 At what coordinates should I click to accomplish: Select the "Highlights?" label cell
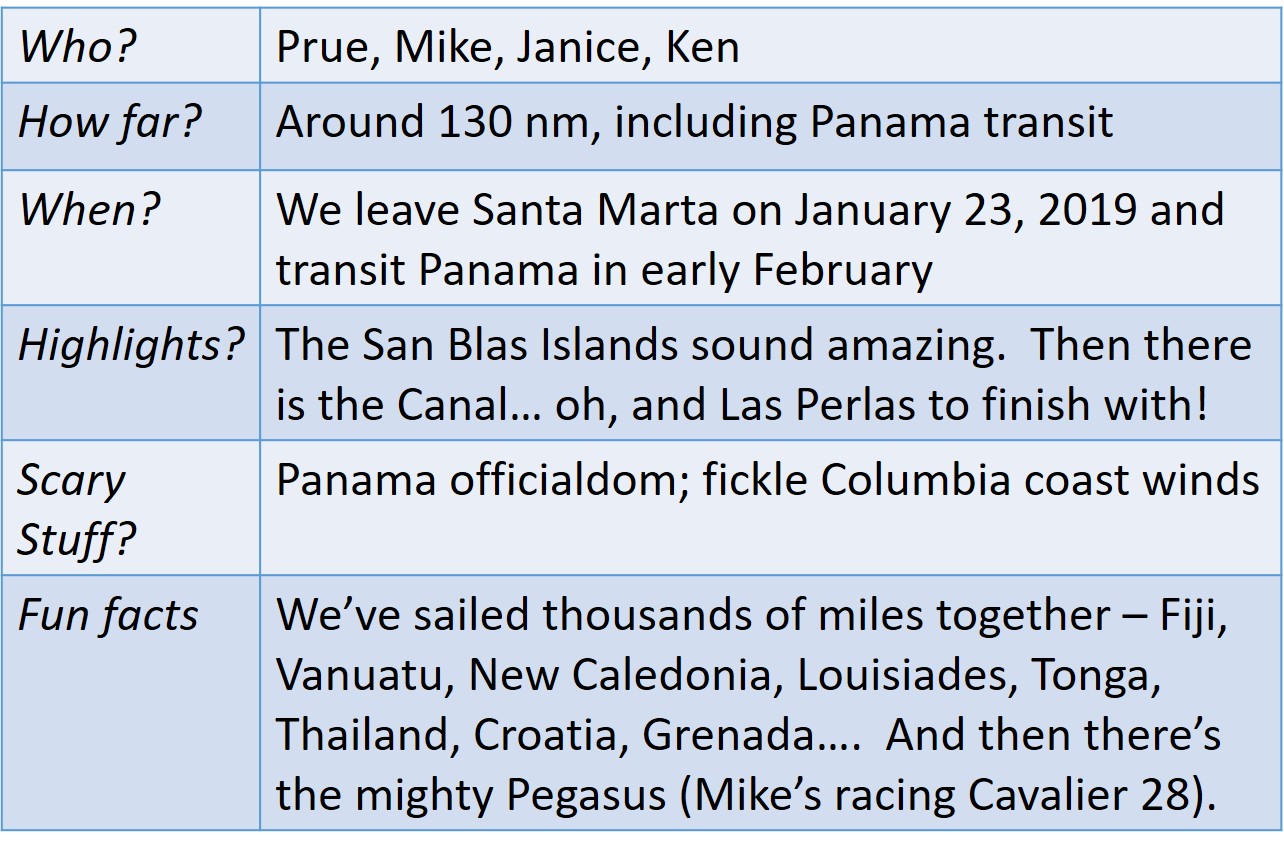coord(131,345)
